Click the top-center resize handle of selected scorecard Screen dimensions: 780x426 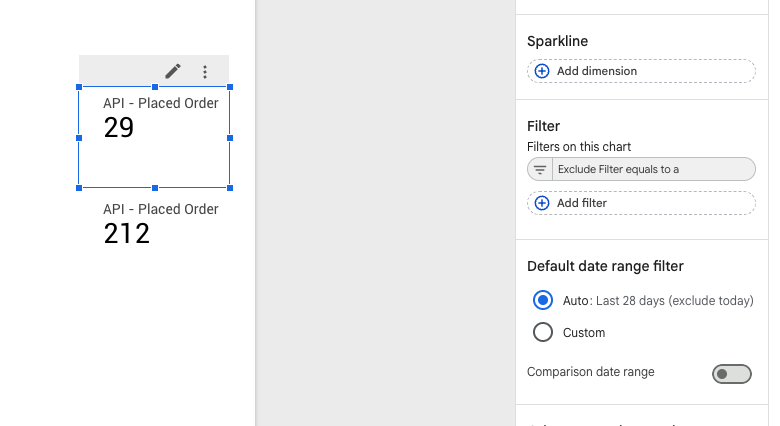click(154, 87)
